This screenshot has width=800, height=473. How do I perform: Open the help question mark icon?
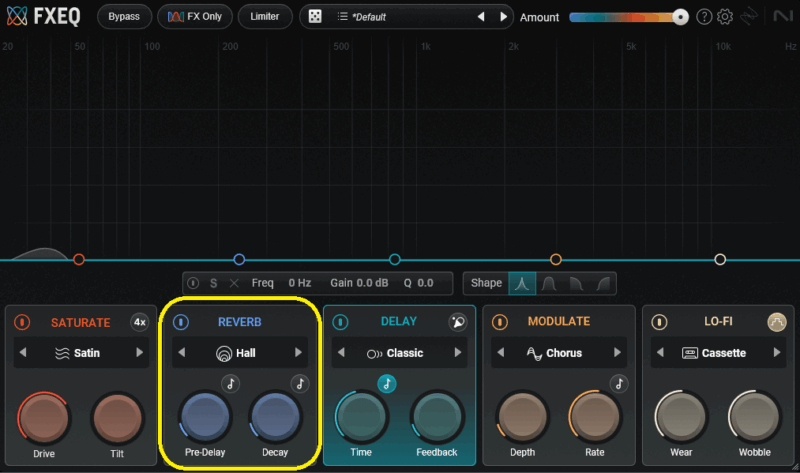tap(704, 17)
